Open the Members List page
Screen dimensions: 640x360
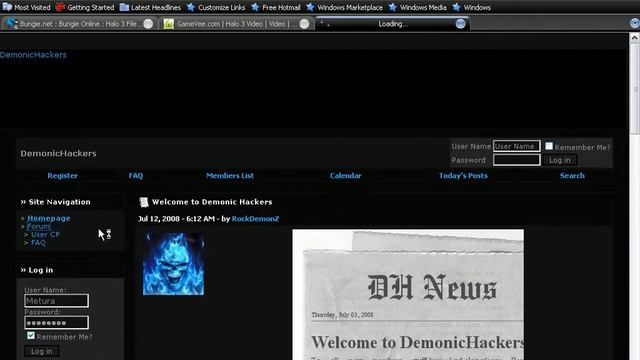[230, 176]
